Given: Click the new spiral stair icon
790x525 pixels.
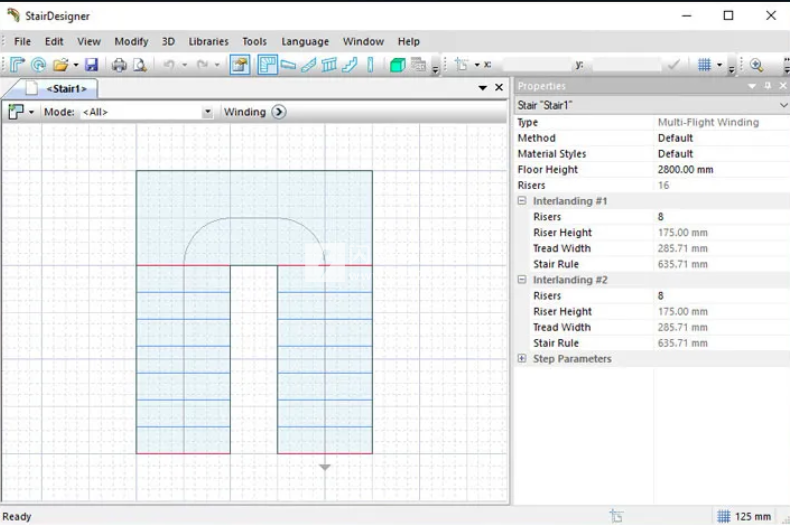Looking at the screenshot, I should coord(38,64).
